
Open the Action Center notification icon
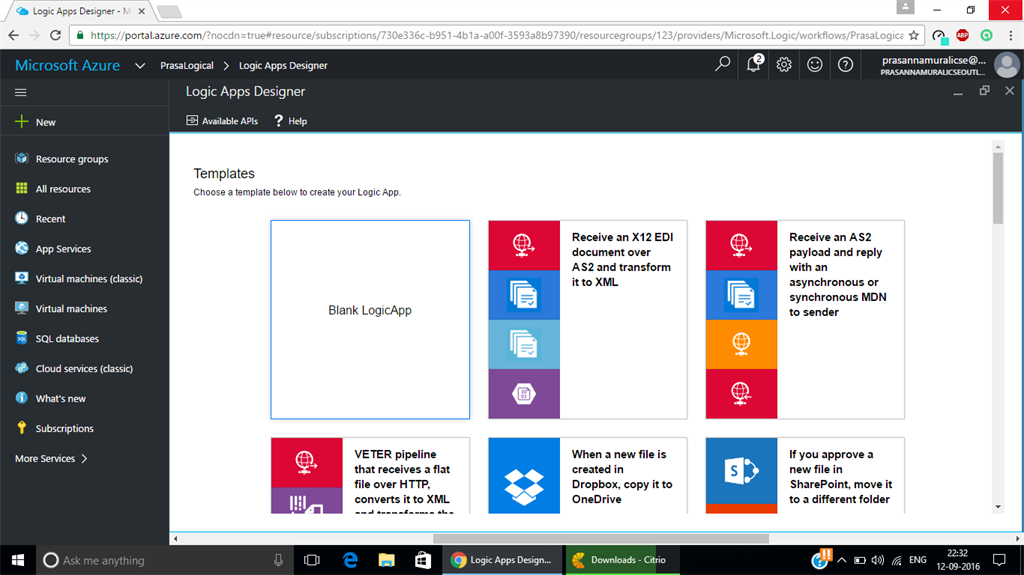coord(999,560)
